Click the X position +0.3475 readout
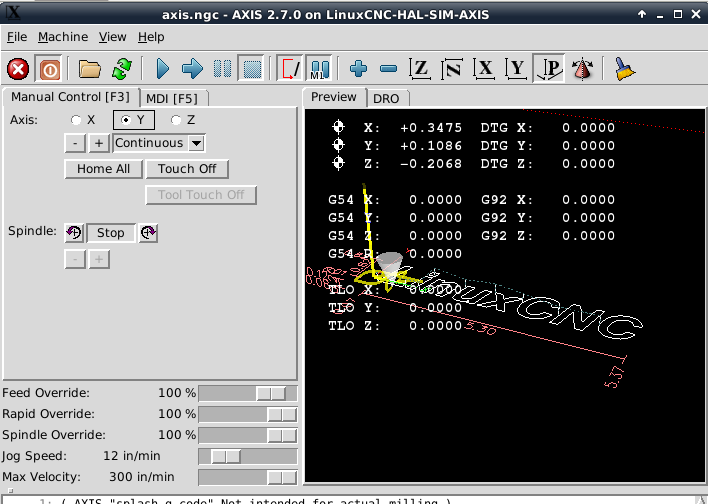The image size is (708, 504). [431, 128]
